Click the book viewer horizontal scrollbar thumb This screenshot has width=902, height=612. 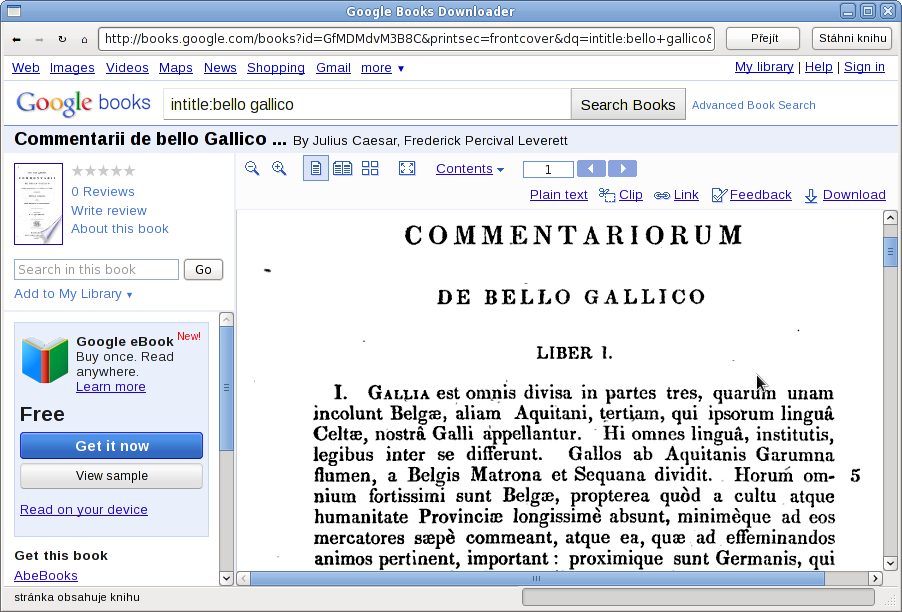pyautogui.click(x=537, y=578)
